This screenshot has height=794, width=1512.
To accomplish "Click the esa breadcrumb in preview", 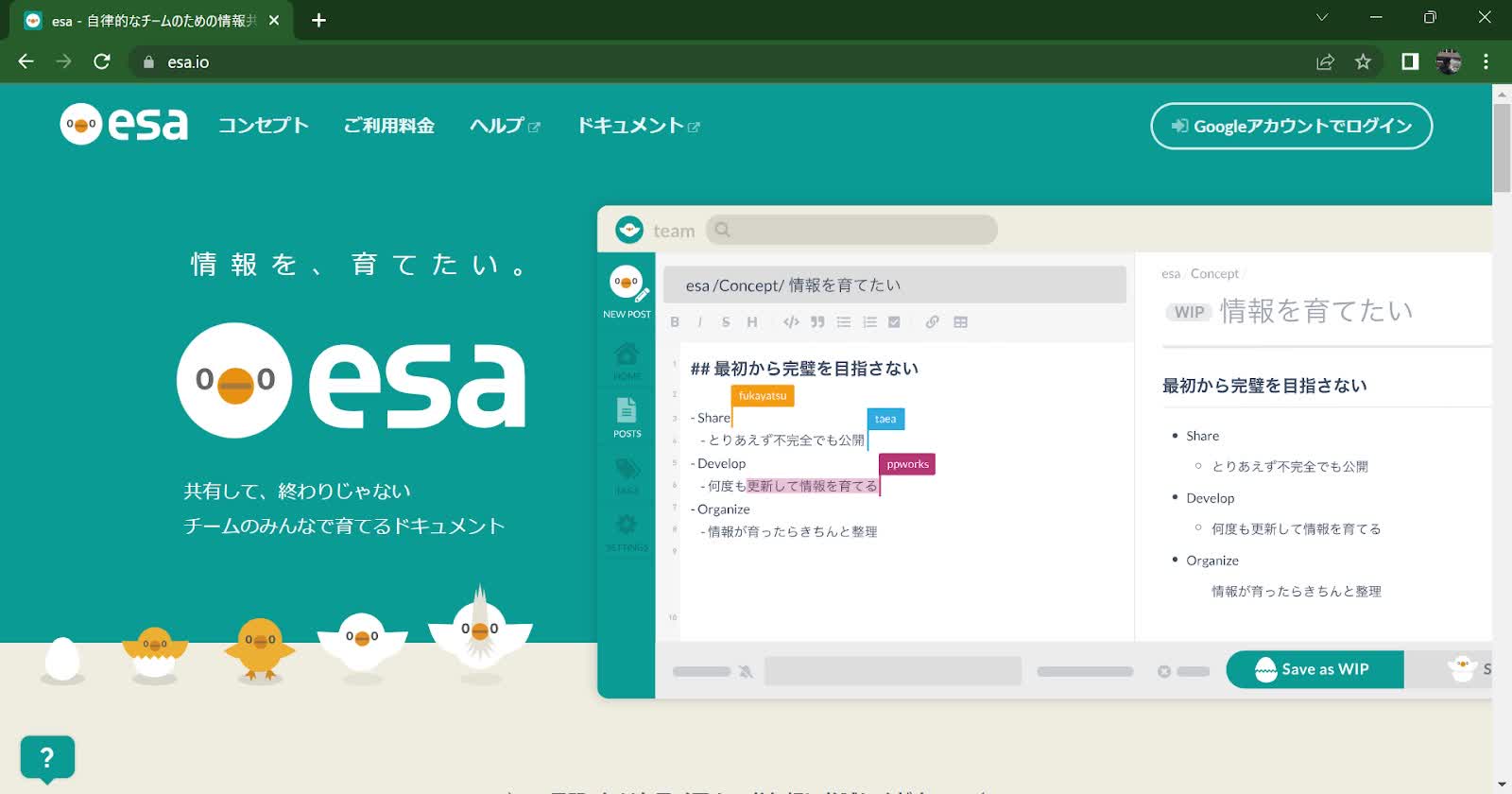I will [x=1171, y=274].
